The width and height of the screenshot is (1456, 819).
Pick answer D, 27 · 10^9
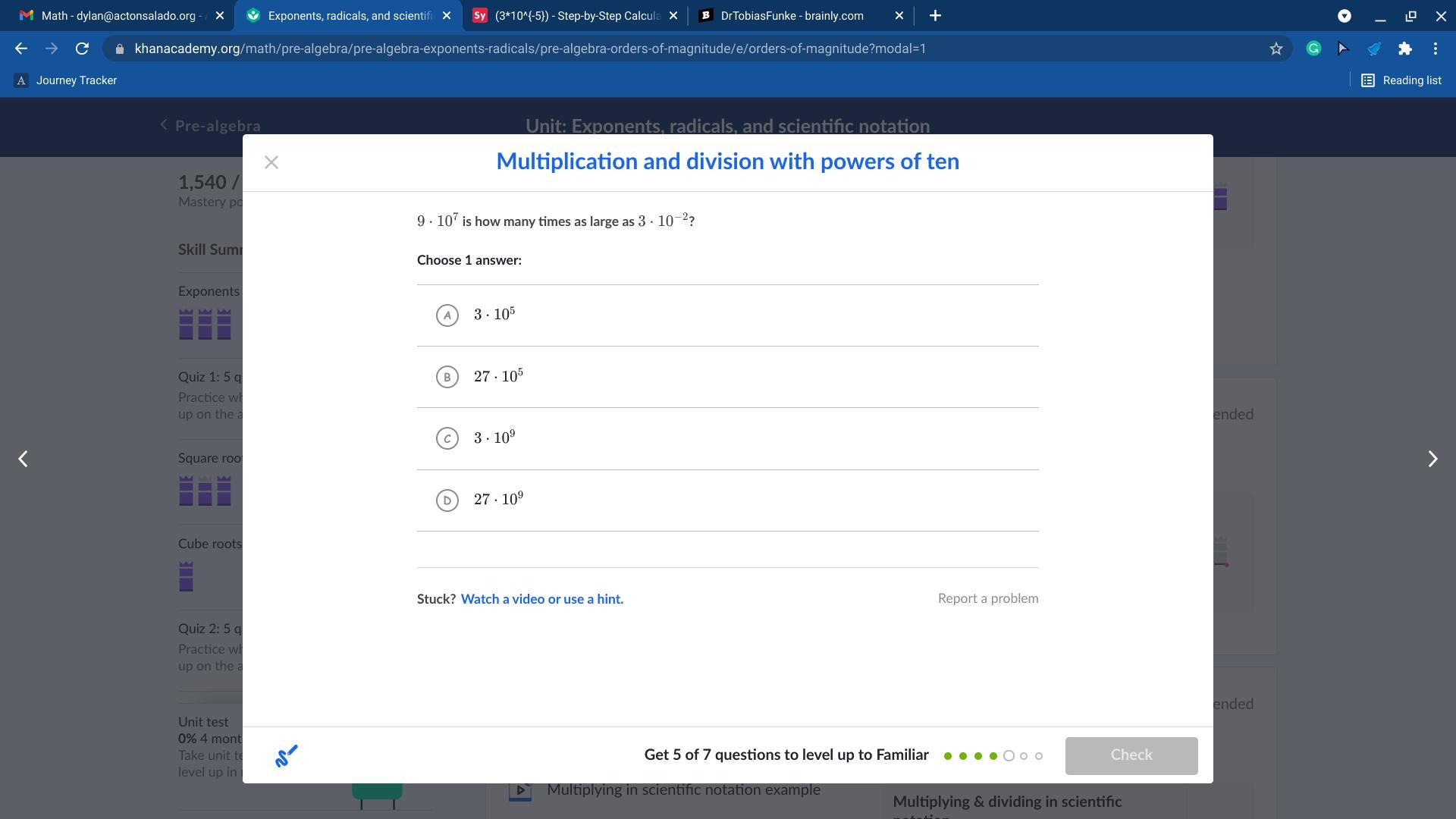(x=447, y=500)
